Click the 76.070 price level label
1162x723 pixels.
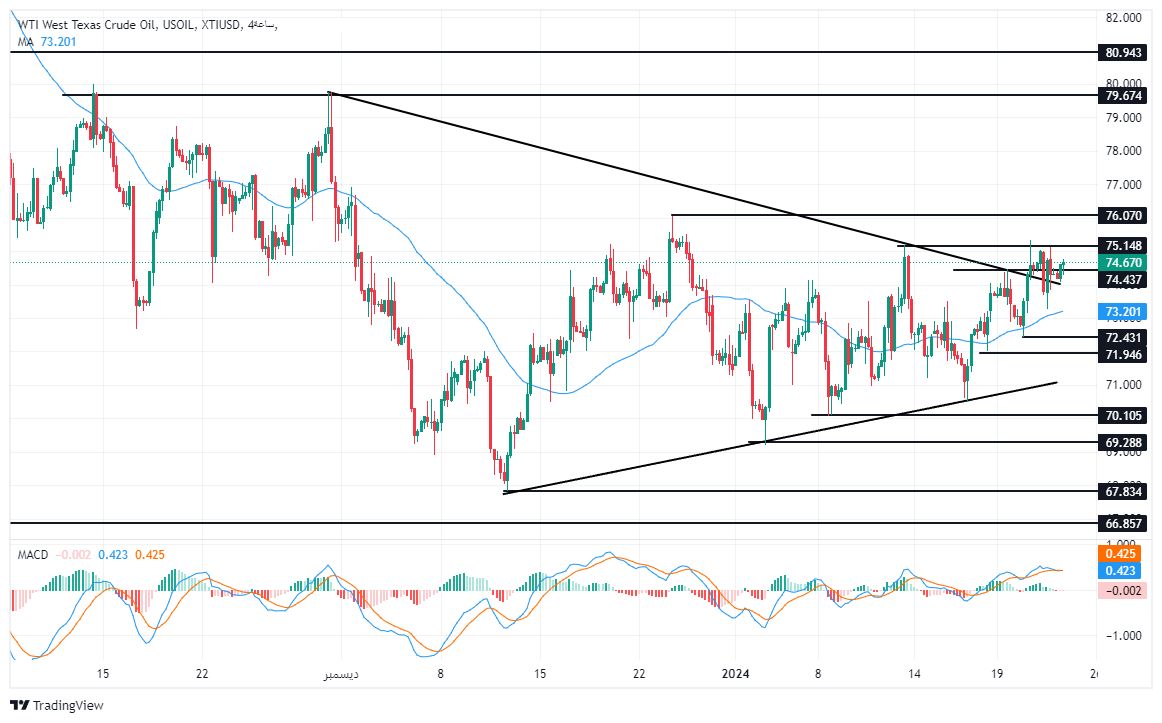click(1123, 216)
